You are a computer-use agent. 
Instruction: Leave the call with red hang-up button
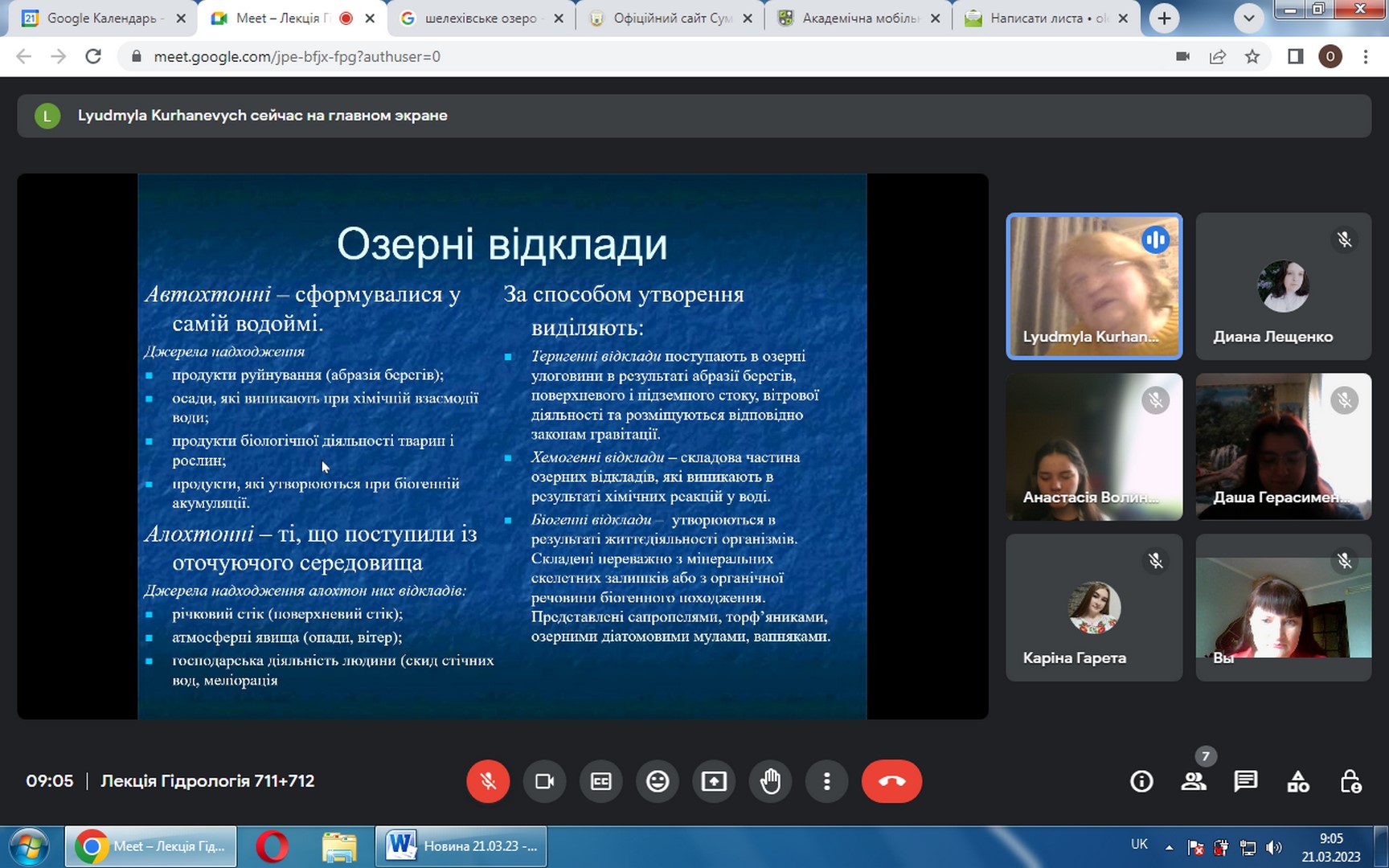(891, 781)
